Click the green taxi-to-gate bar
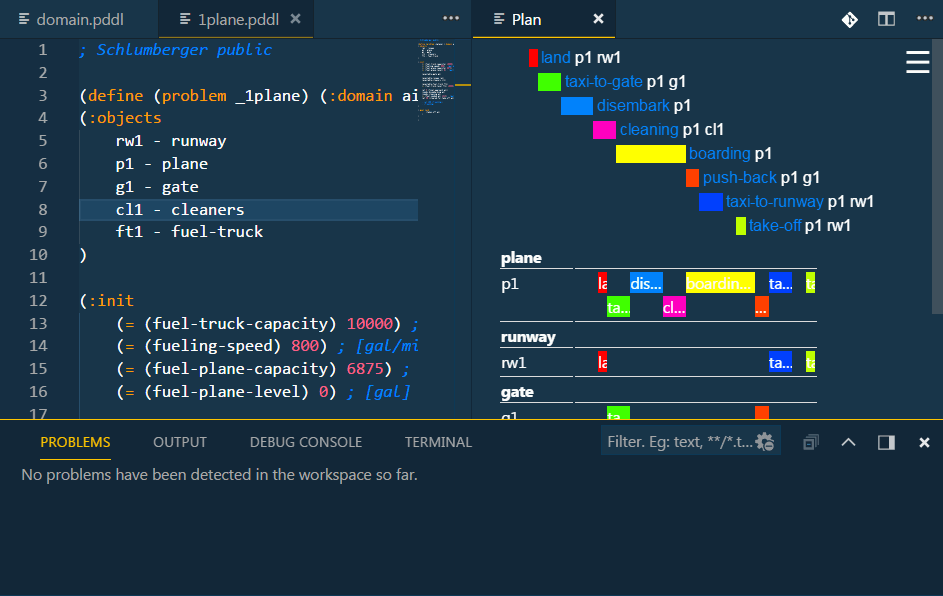 [549, 82]
